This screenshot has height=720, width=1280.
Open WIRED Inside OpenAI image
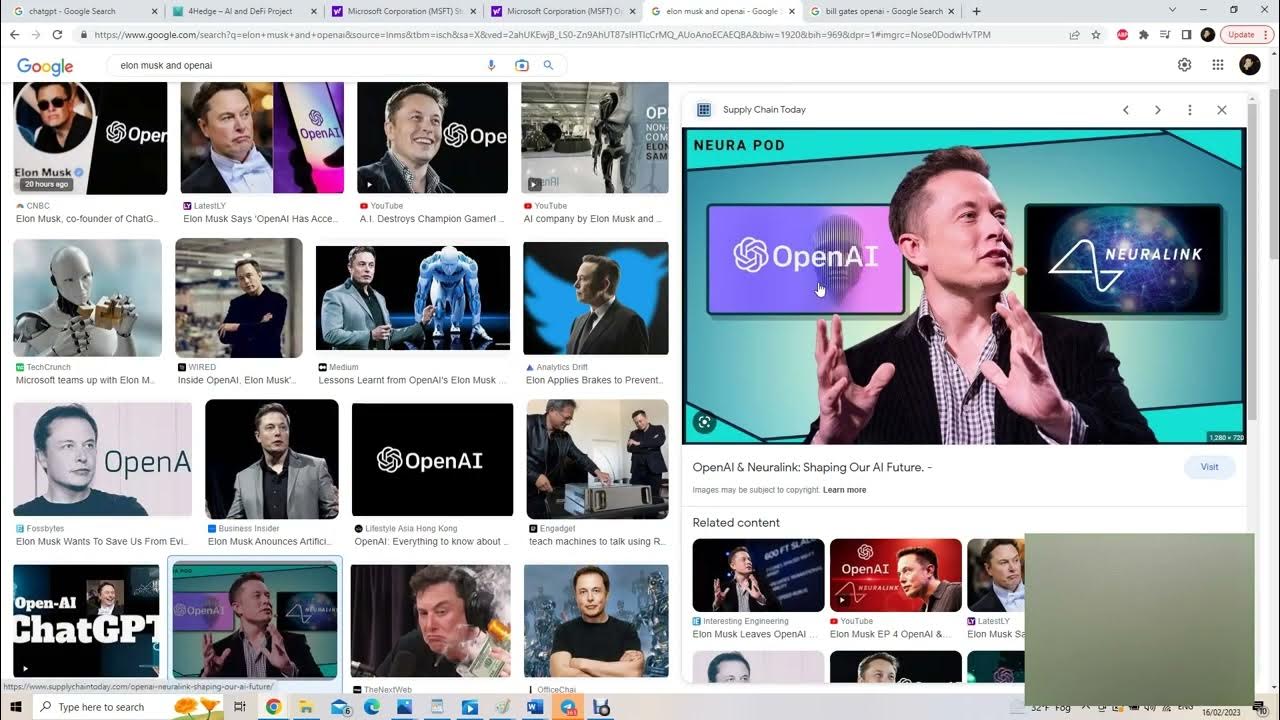(x=239, y=298)
